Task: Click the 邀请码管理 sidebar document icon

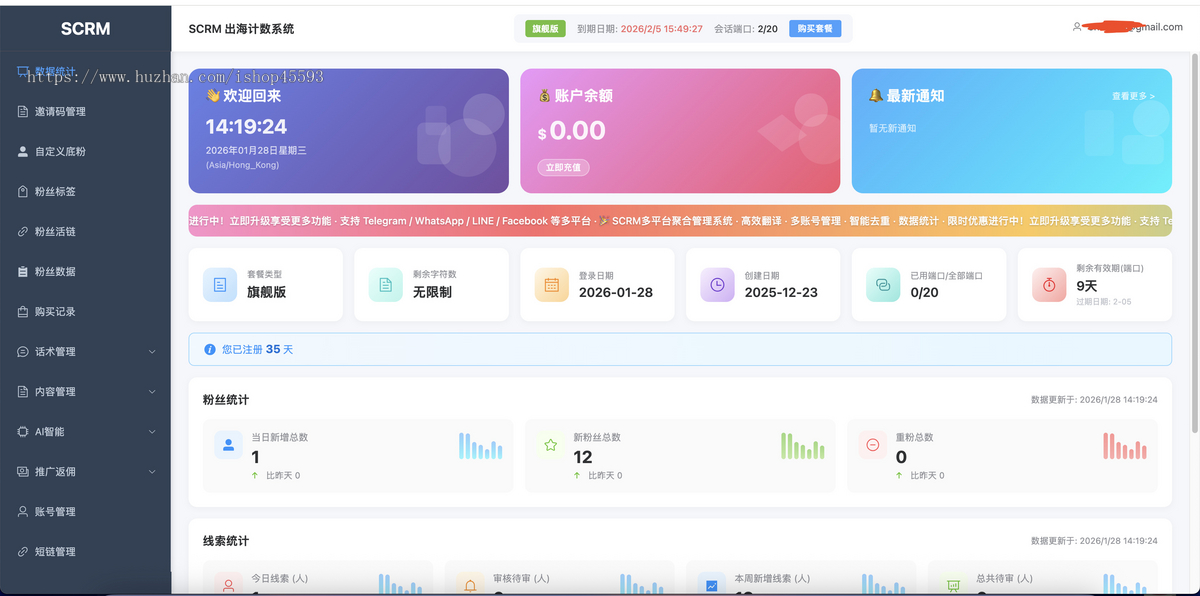Action: point(23,112)
